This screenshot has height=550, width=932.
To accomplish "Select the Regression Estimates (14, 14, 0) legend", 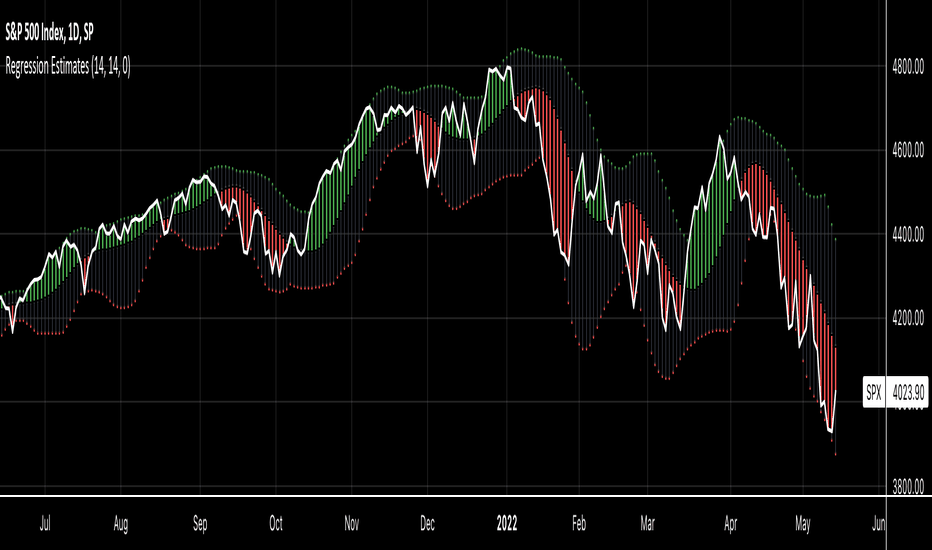I will (68, 65).
